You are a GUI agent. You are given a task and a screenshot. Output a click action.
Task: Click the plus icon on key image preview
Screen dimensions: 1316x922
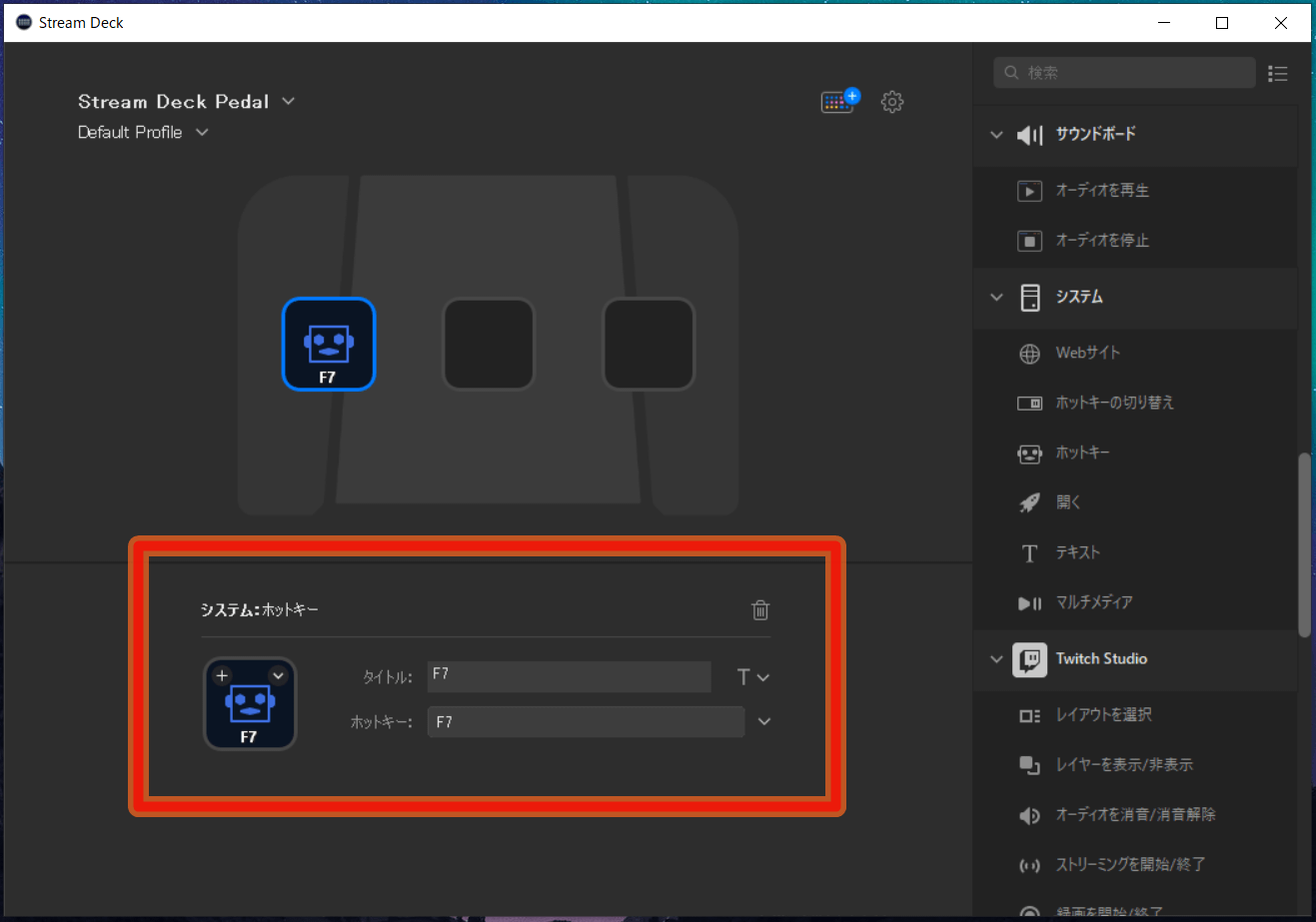[x=222, y=675]
